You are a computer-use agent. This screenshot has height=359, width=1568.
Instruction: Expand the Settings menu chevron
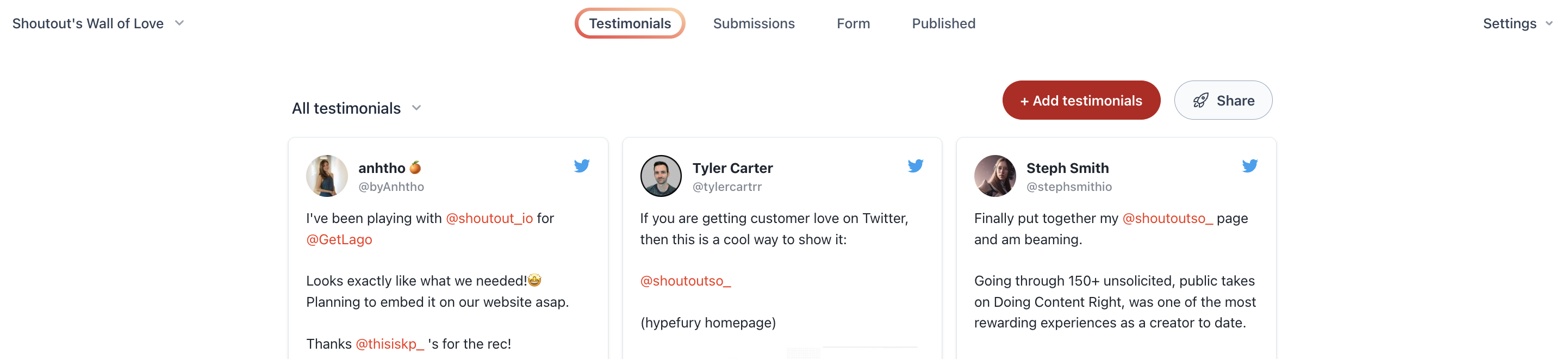click(x=1548, y=23)
